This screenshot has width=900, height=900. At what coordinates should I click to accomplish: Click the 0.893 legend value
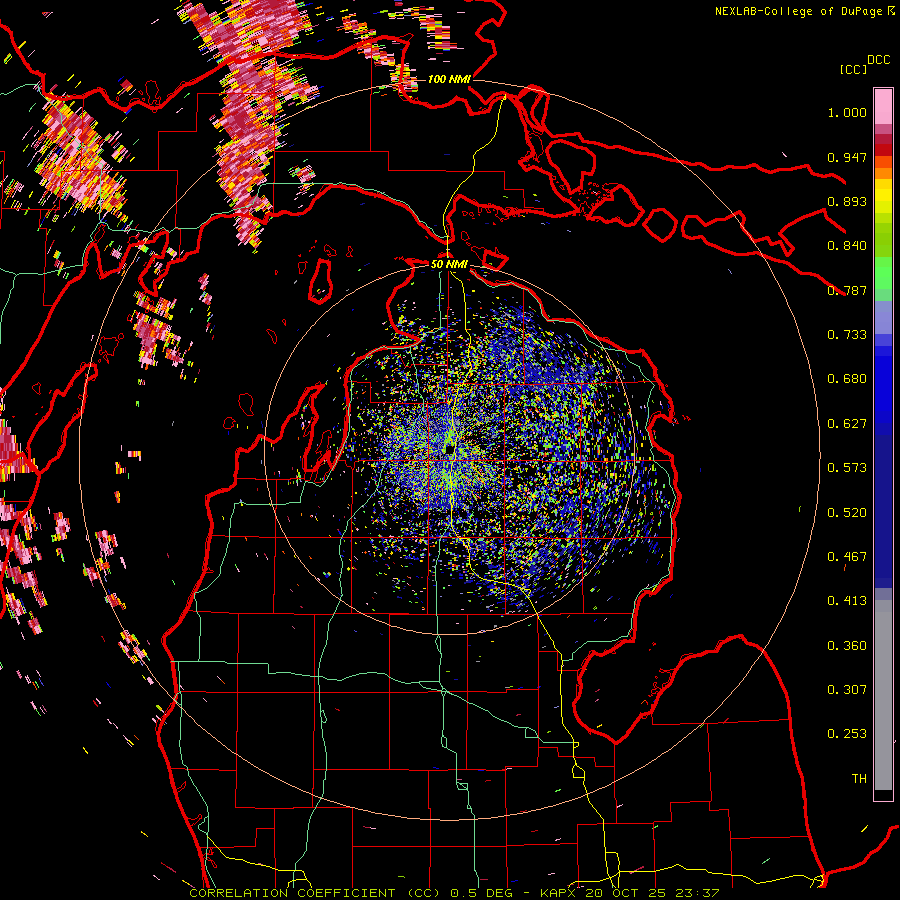[847, 201]
